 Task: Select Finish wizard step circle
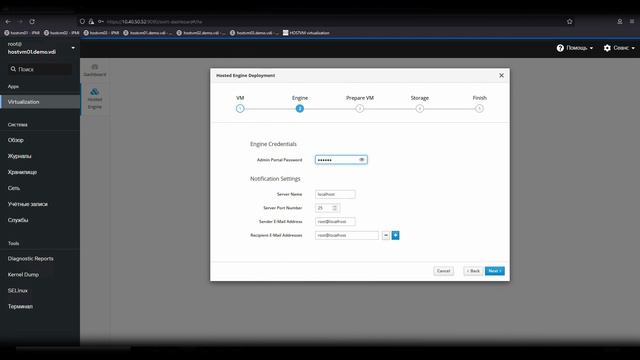[x=479, y=109]
